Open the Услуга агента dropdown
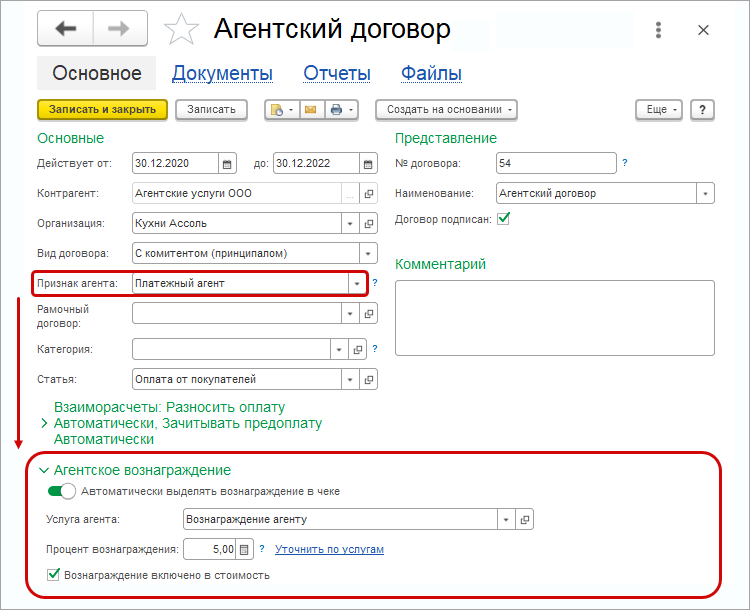This screenshot has height=610, width=750. tap(506, 520)
